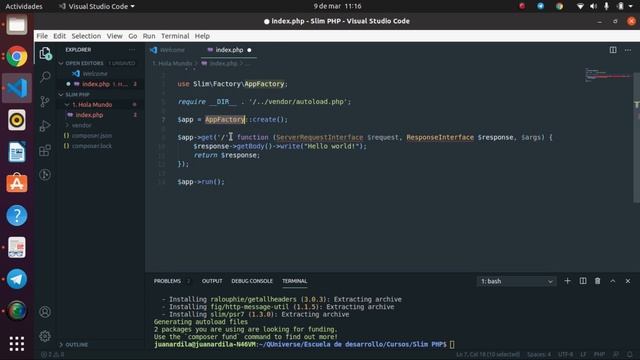This screenshot has width=640, height=360.
Task: Open the Search view in activity bar
Action: 45,77
